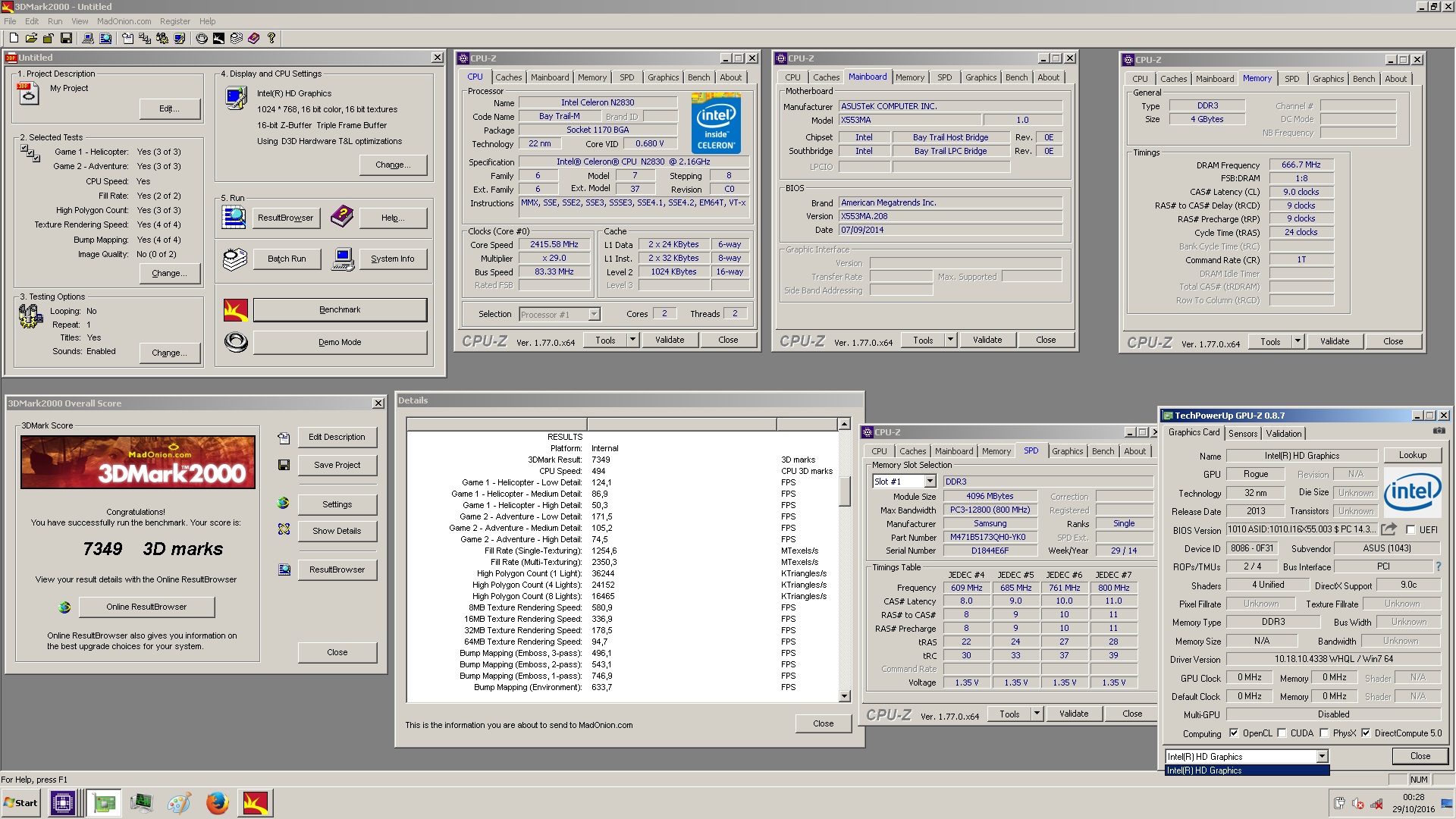Save project using the floppy disk icon
Image resolution: width=1456 pixels, height=819 pixels.
[x=66, y=38]
